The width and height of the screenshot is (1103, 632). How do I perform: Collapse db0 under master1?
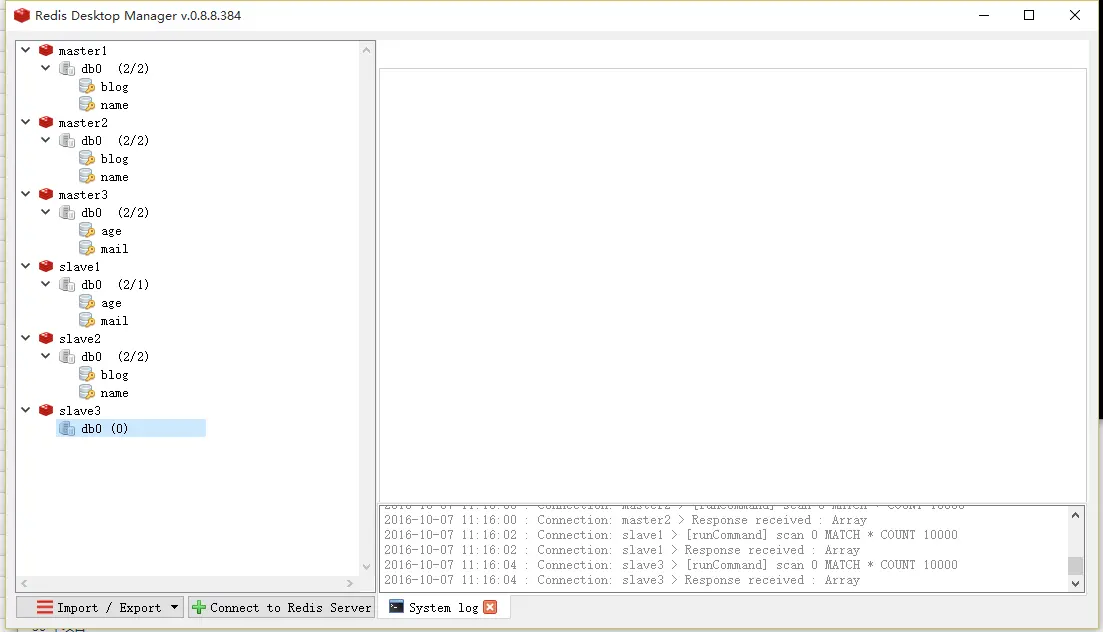46,68
